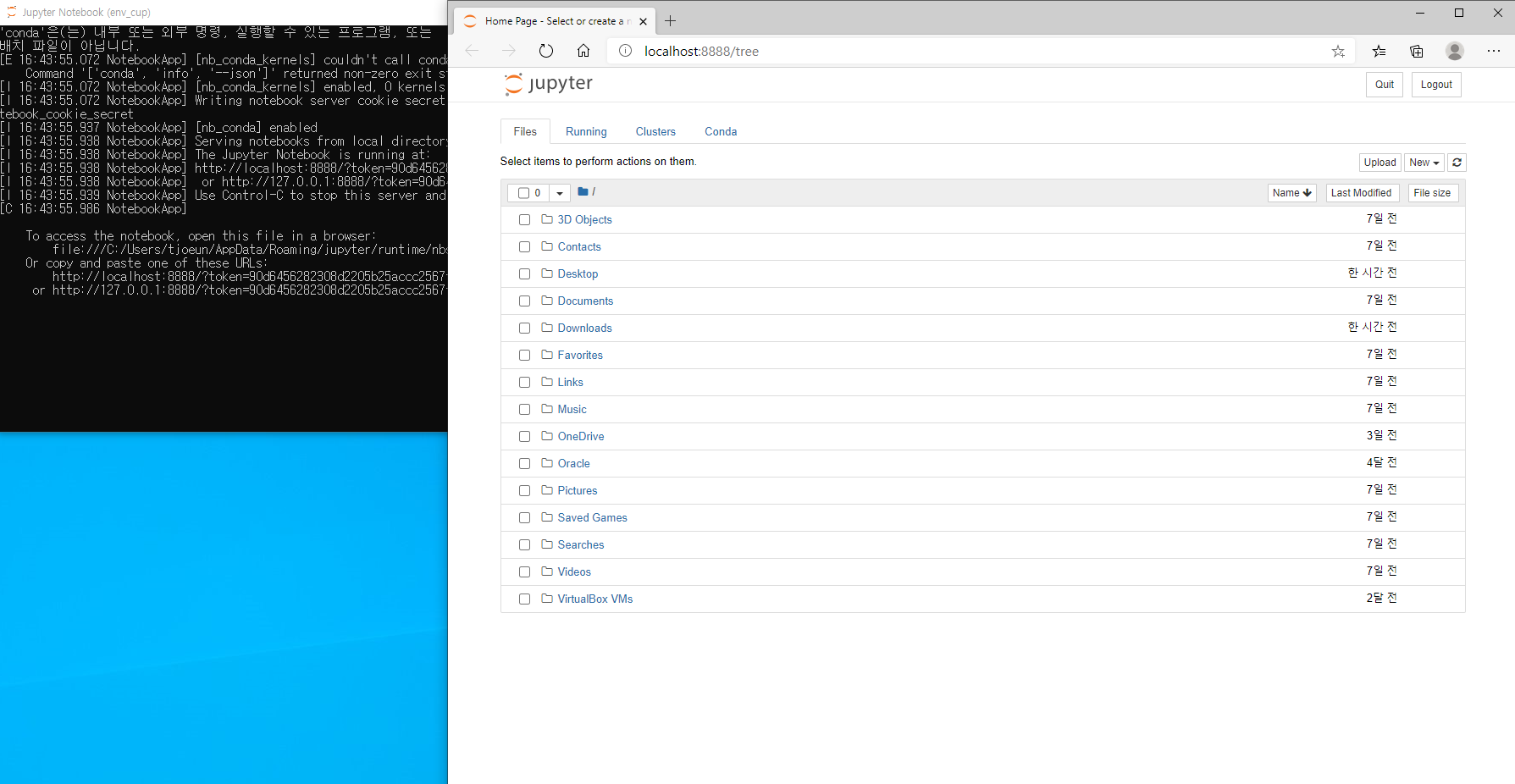Click the Quit button
Image resolution: width=1515 pixels, height=784 pixels.
(1385, 85)
